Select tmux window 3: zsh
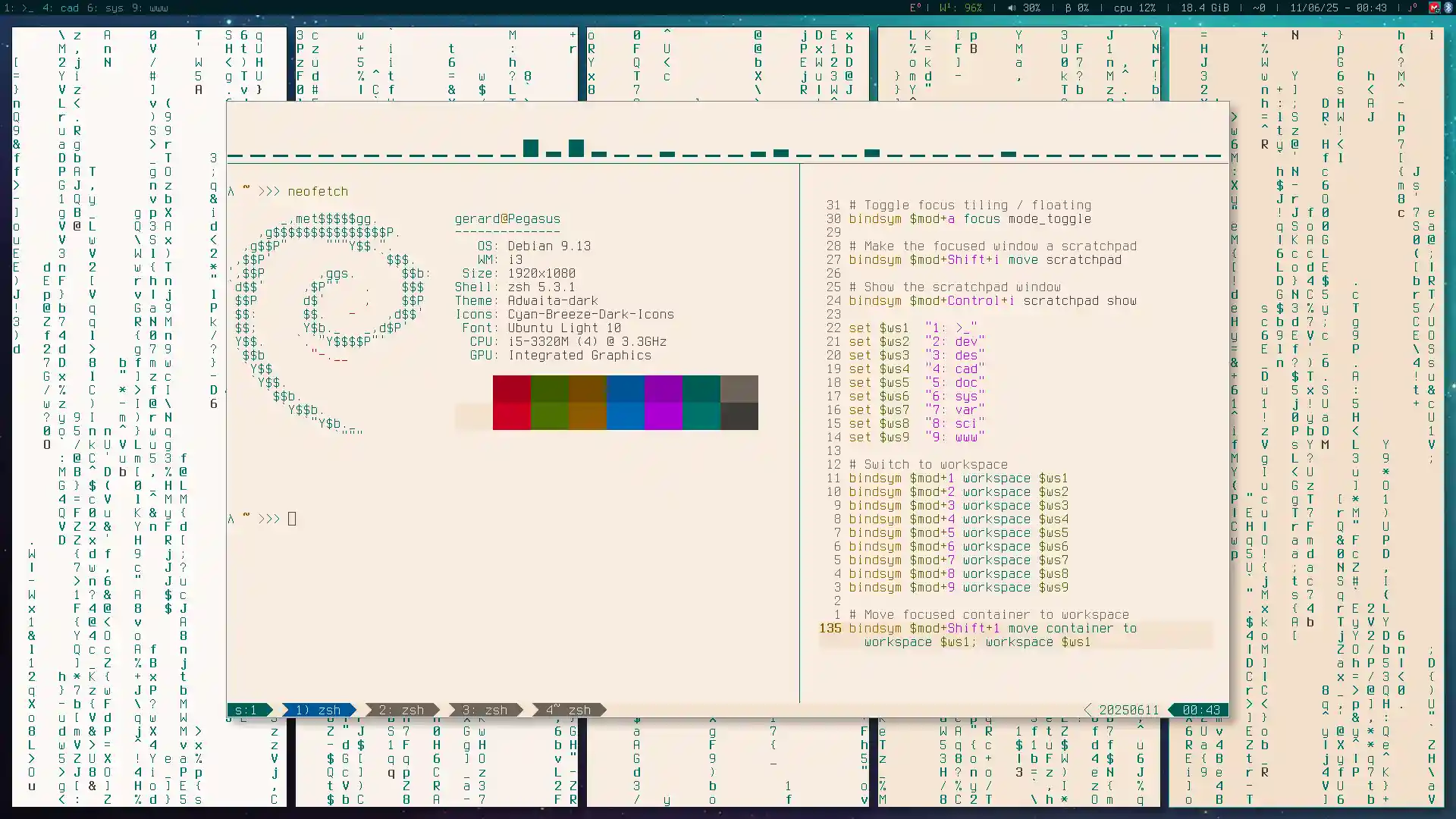 click(483, 710)
